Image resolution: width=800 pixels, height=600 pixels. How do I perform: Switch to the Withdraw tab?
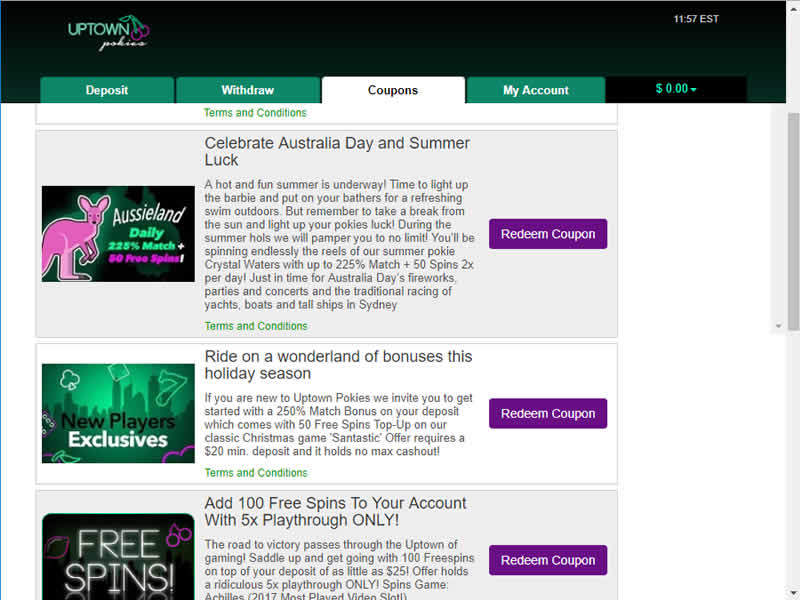pyautogui.click(x=248, y=90)
